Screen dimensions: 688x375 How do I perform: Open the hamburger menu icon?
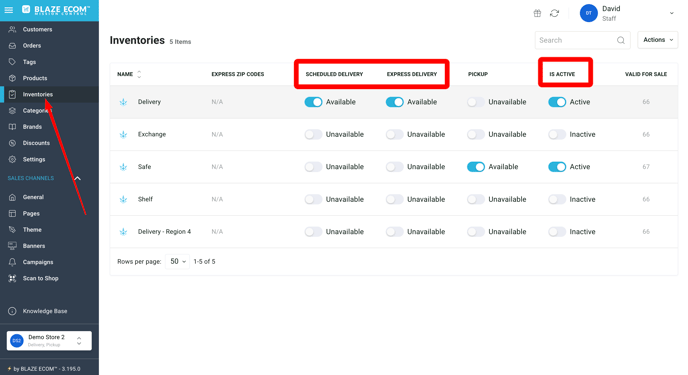[9, 10]
